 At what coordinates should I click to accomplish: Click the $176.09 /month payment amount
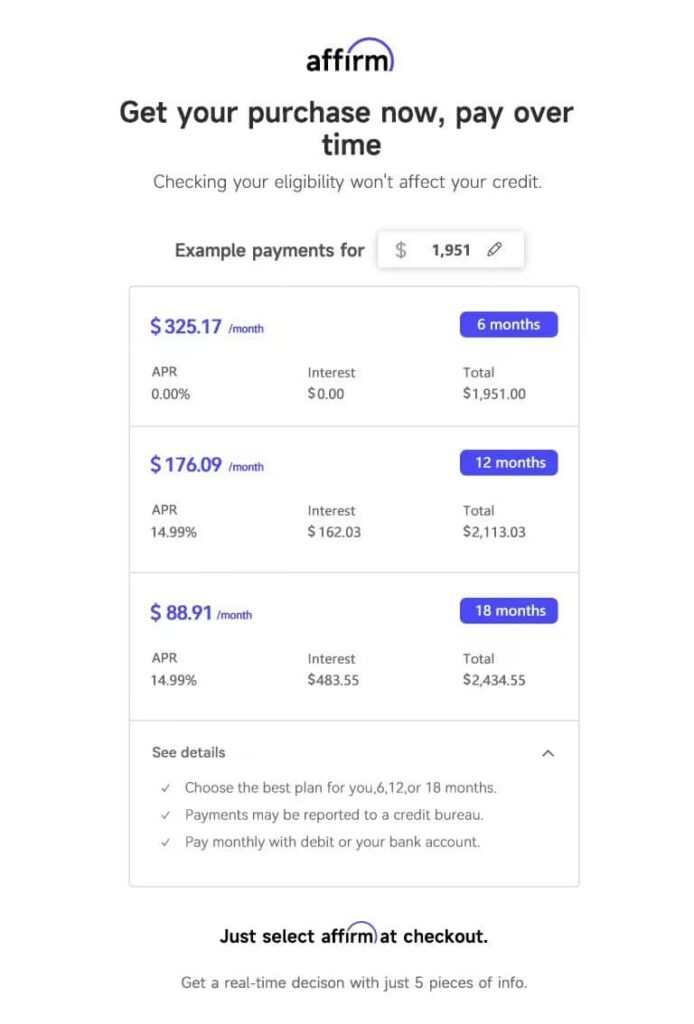[206, 464]
